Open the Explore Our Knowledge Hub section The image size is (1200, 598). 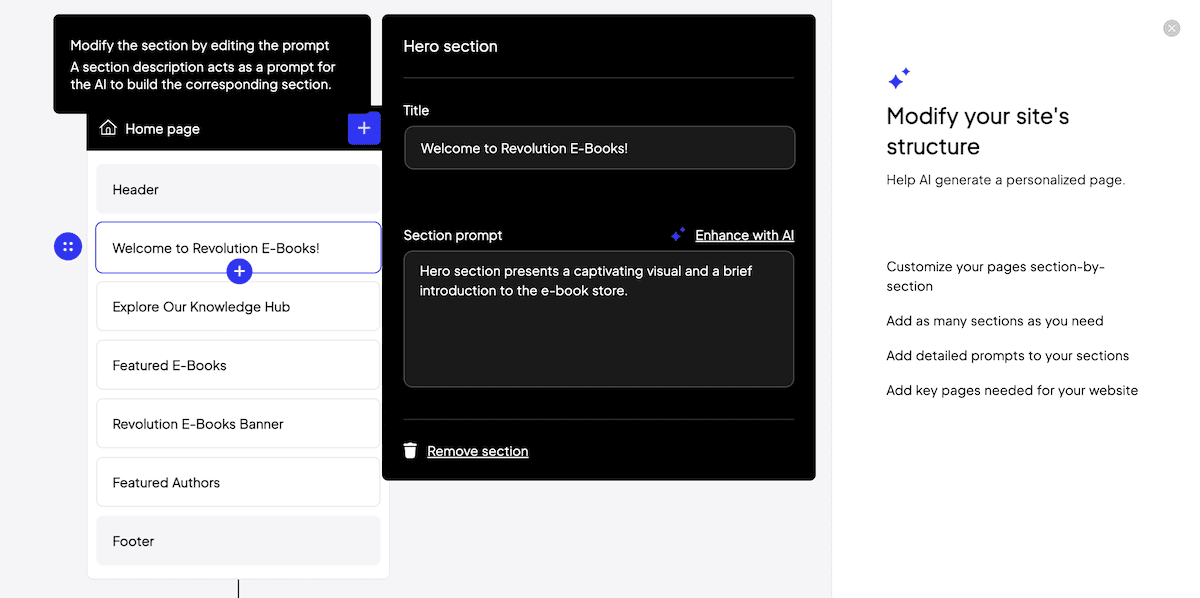pos(238,306)
